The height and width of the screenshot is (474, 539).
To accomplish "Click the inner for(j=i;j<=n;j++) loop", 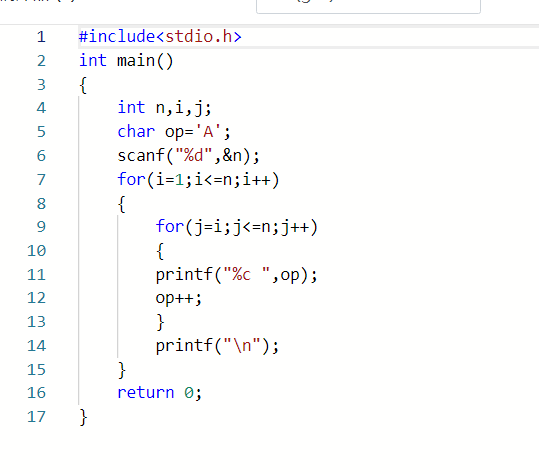I will pyautogui.click(x=236, y=227).
